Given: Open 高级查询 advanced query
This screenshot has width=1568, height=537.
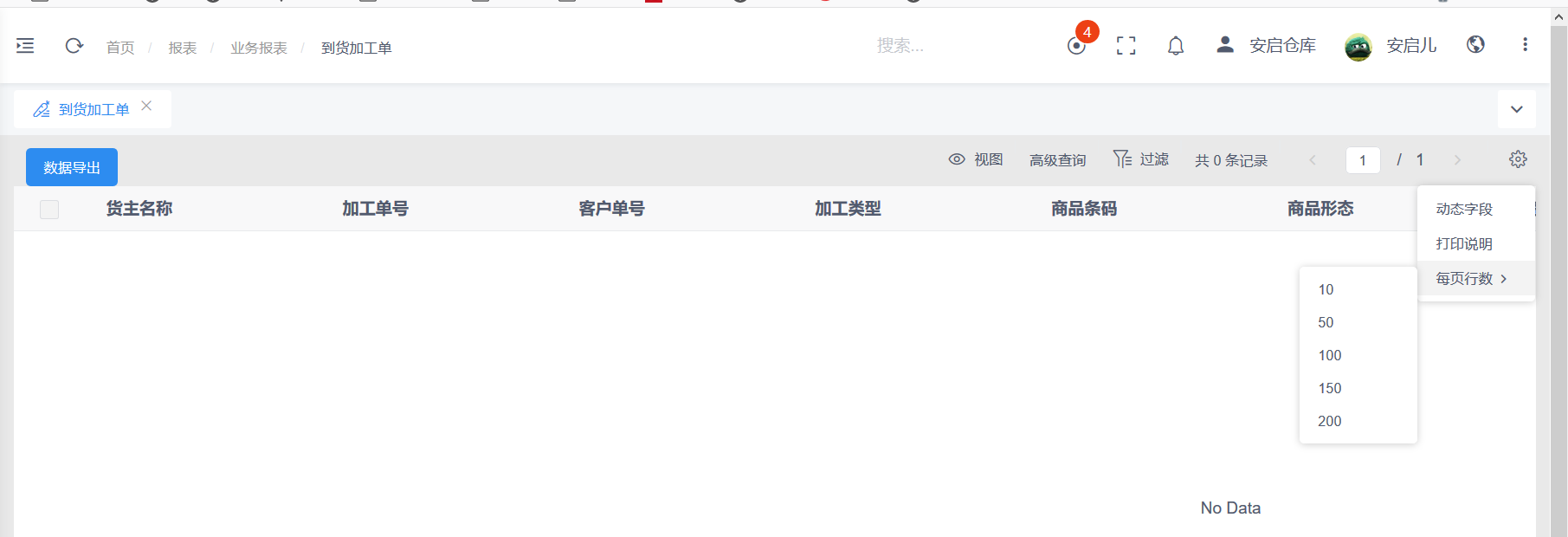Looking at the screenshot, I should coord(1058,160).
